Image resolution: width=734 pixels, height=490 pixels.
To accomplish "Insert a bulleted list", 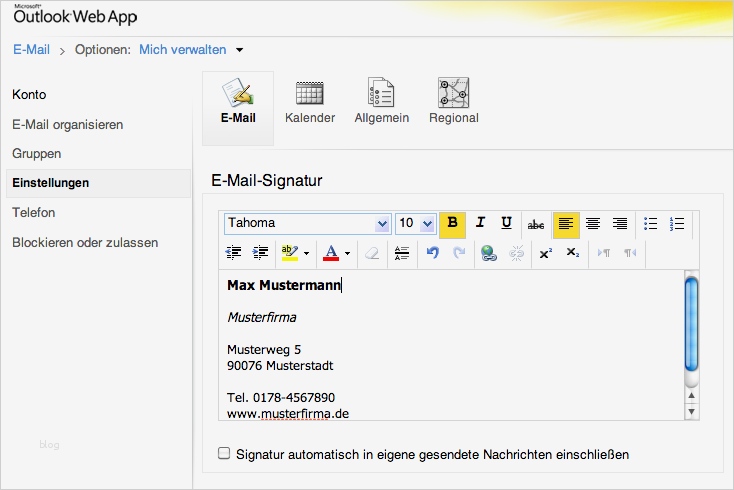I will 650,224.
